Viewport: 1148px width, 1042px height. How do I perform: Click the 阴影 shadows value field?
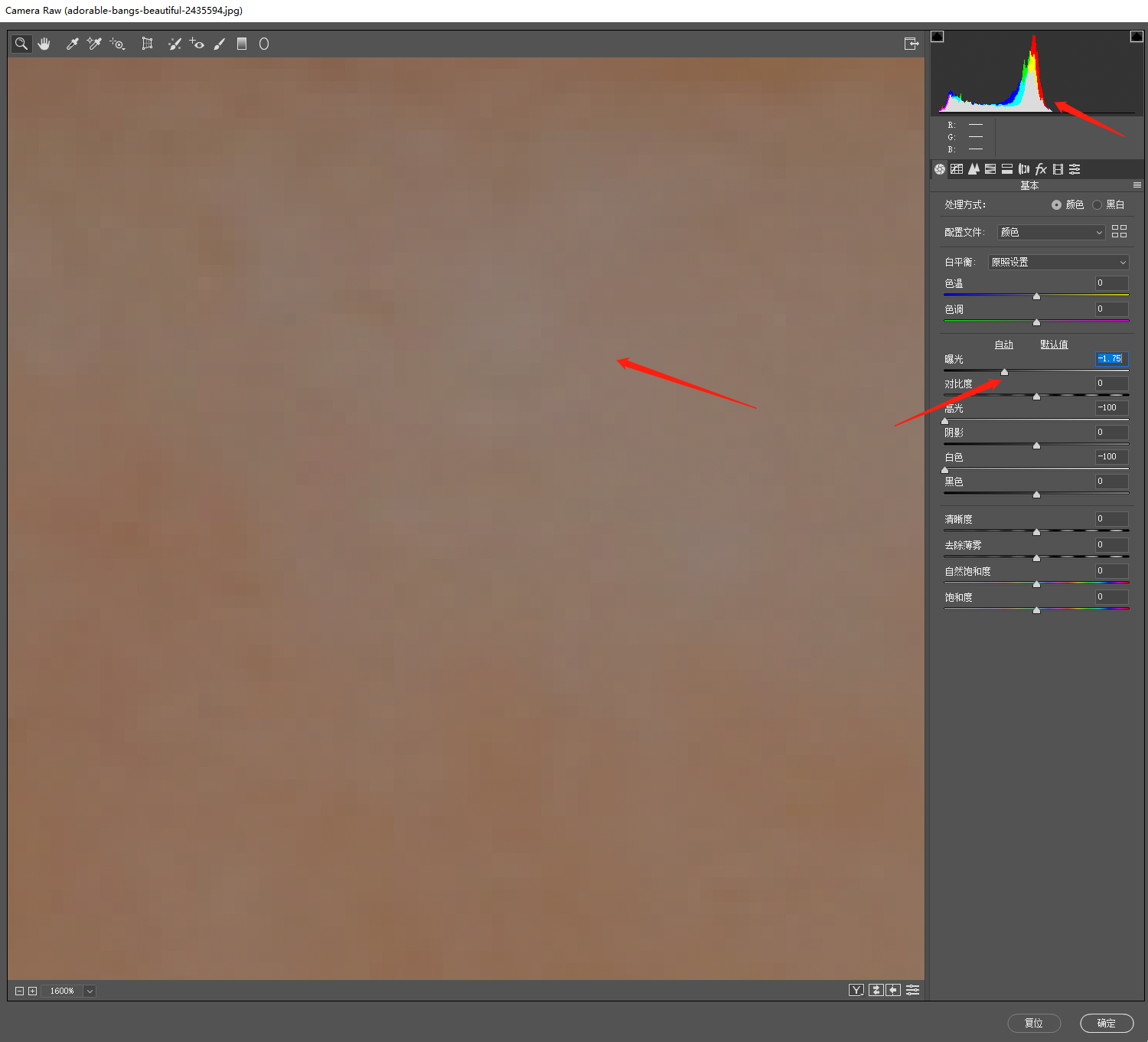1111,433
